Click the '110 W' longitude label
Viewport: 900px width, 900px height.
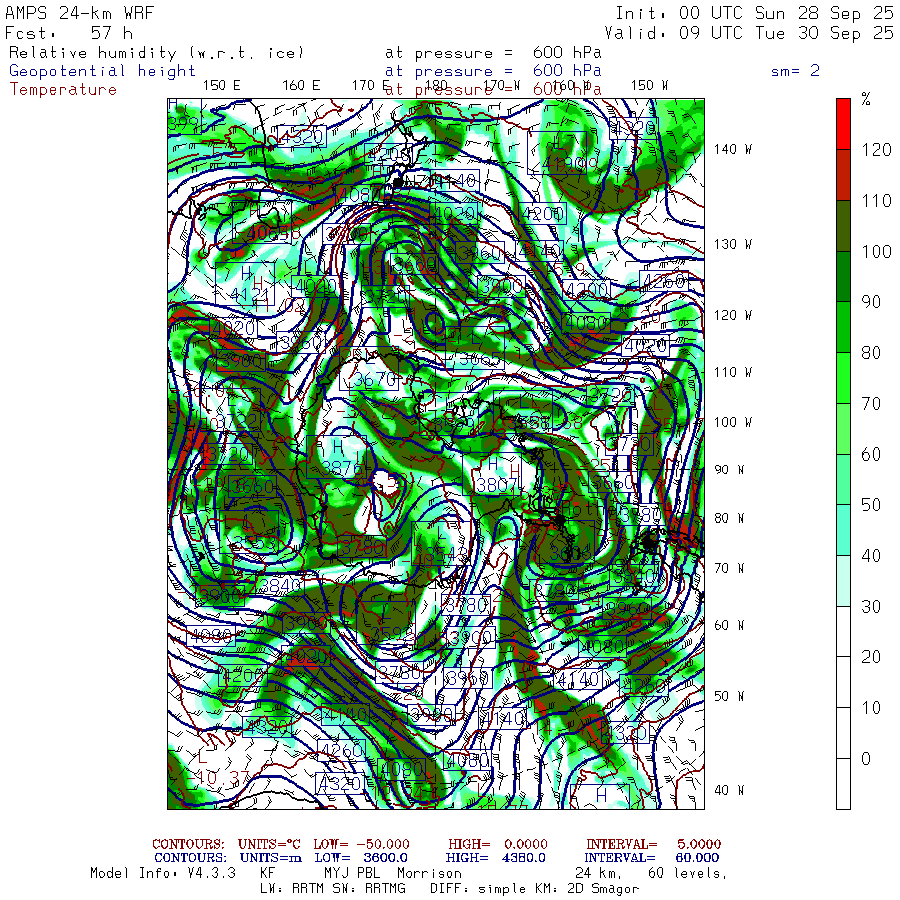733,372
